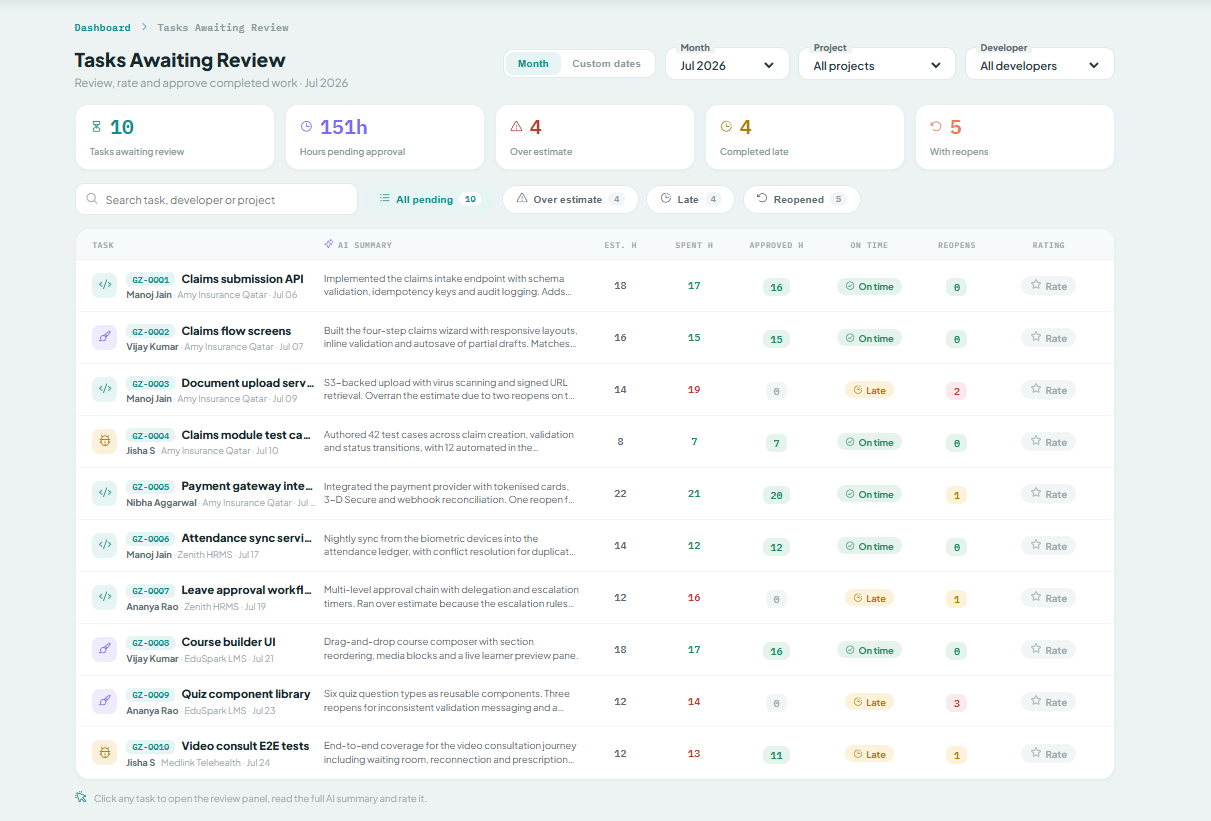Filter by Reopened tasks
The width and height of the screenshot is (1211, 821).
coord(801,199)
